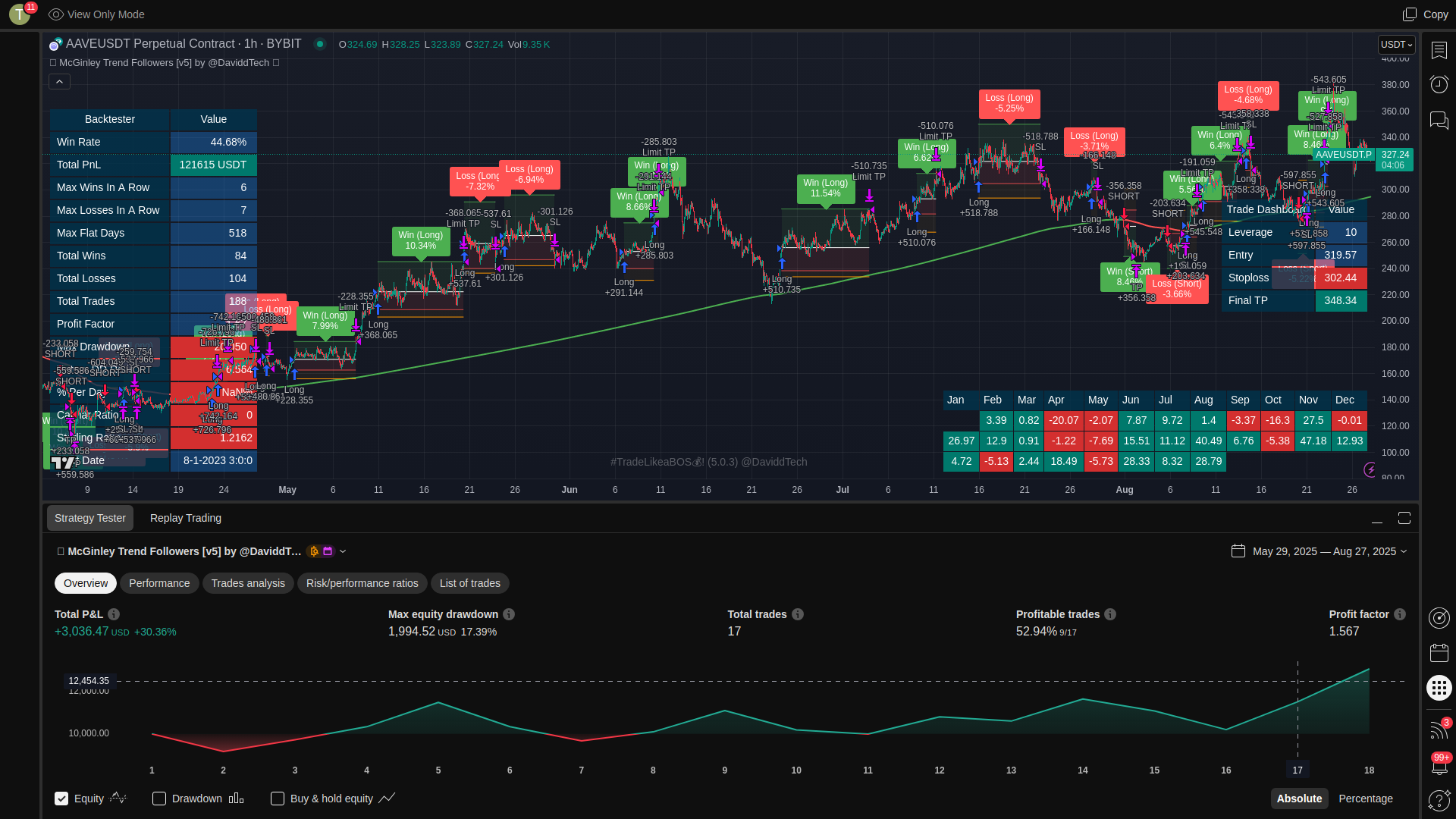Open the date range dropdown May 29 – Aug 27

(1329, 551)
